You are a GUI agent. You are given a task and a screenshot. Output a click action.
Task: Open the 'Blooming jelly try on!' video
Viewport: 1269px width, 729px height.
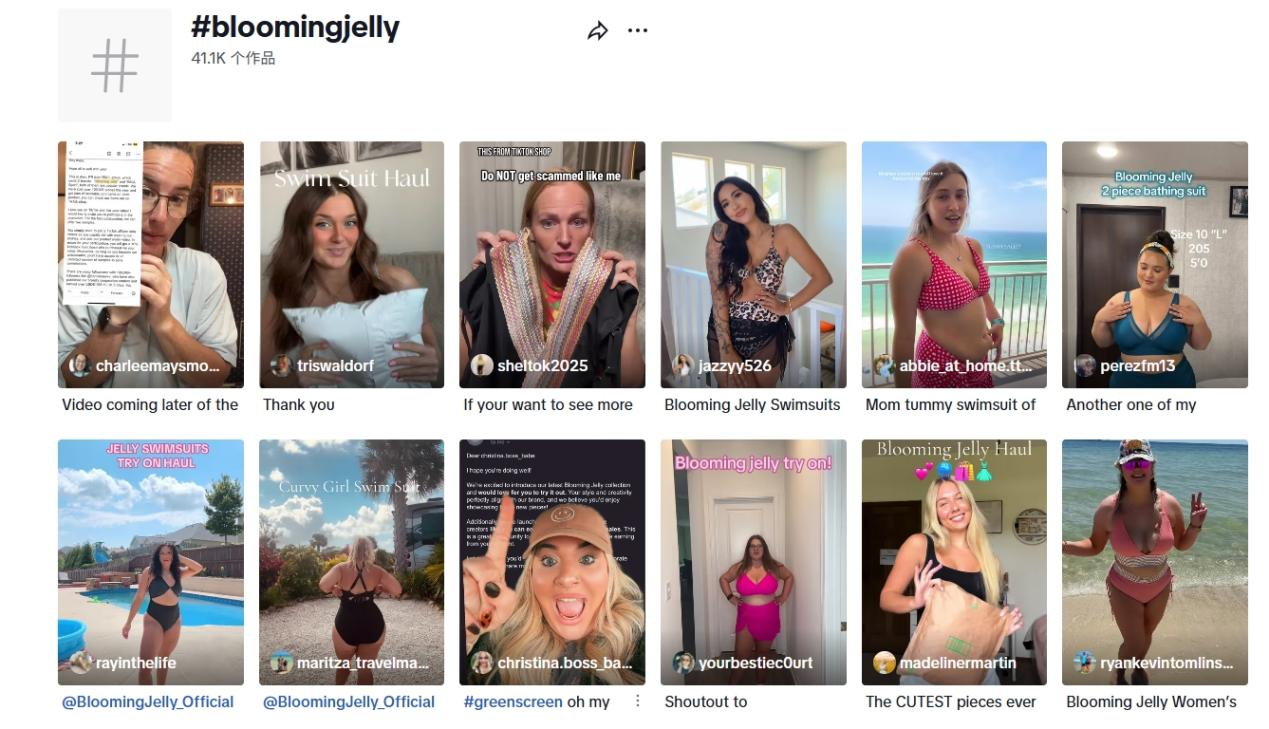753,562
